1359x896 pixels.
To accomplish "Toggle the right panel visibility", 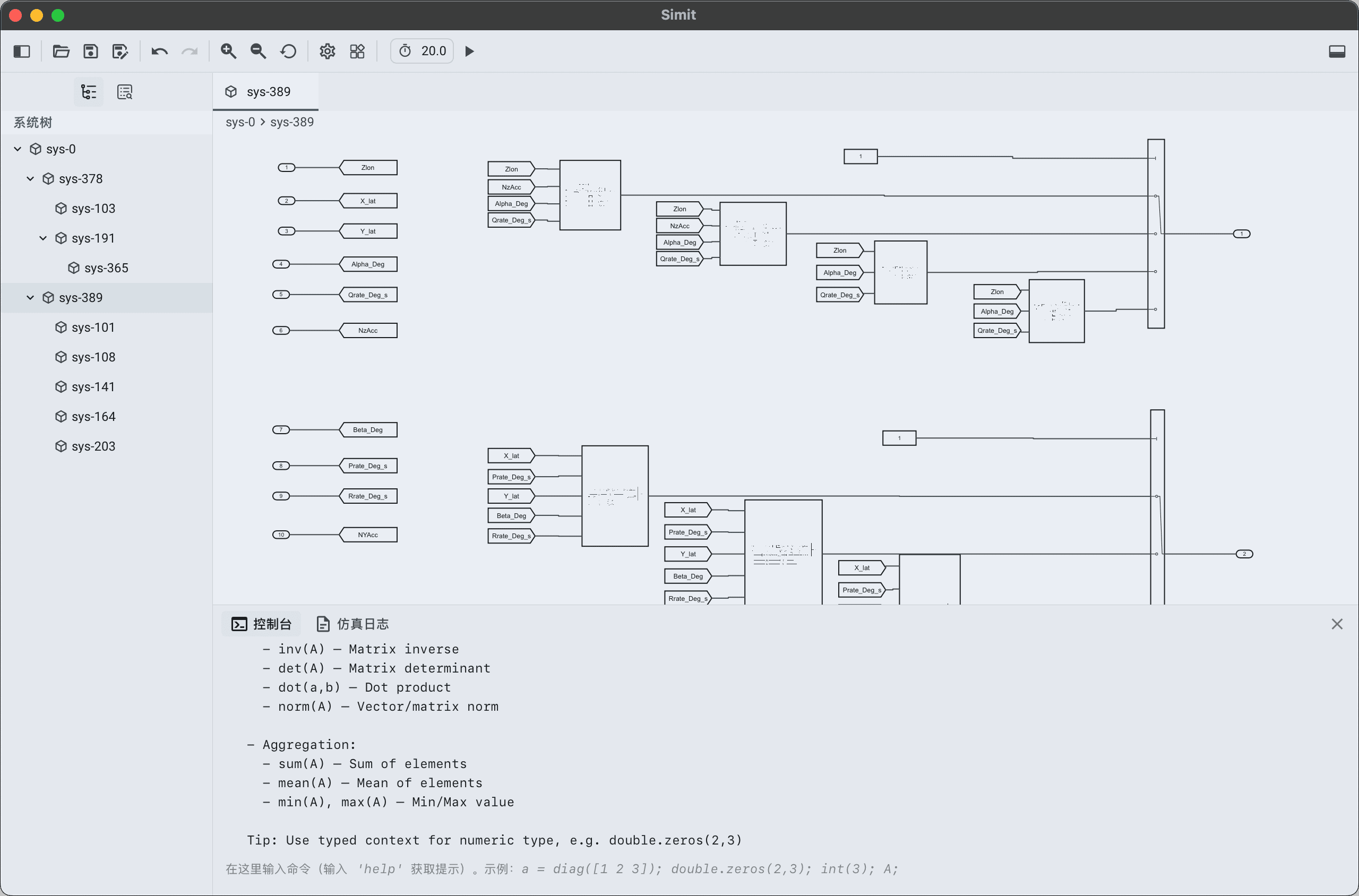I will (x=1337, y=51).
